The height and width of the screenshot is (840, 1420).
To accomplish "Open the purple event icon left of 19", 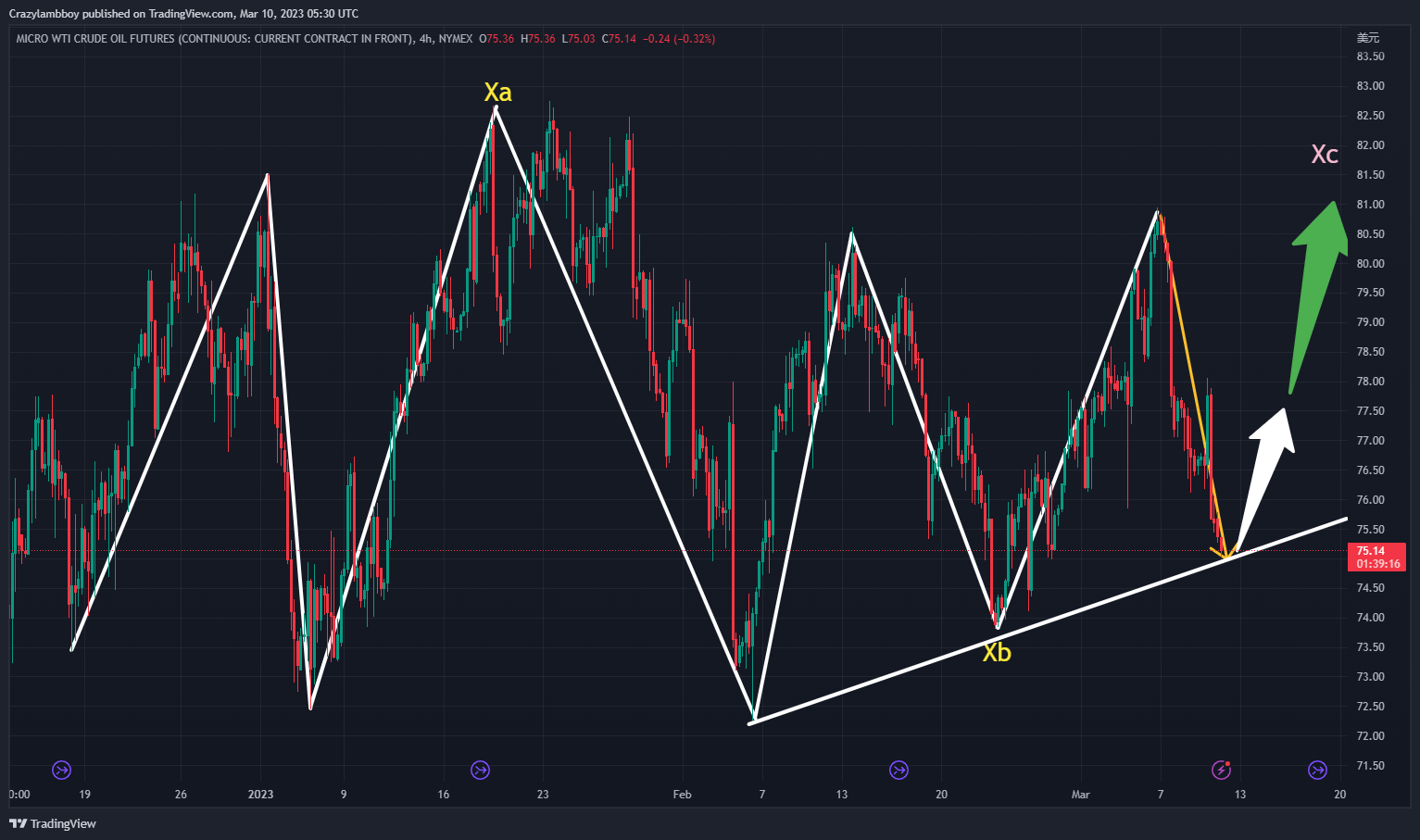I will pos(61,770).
